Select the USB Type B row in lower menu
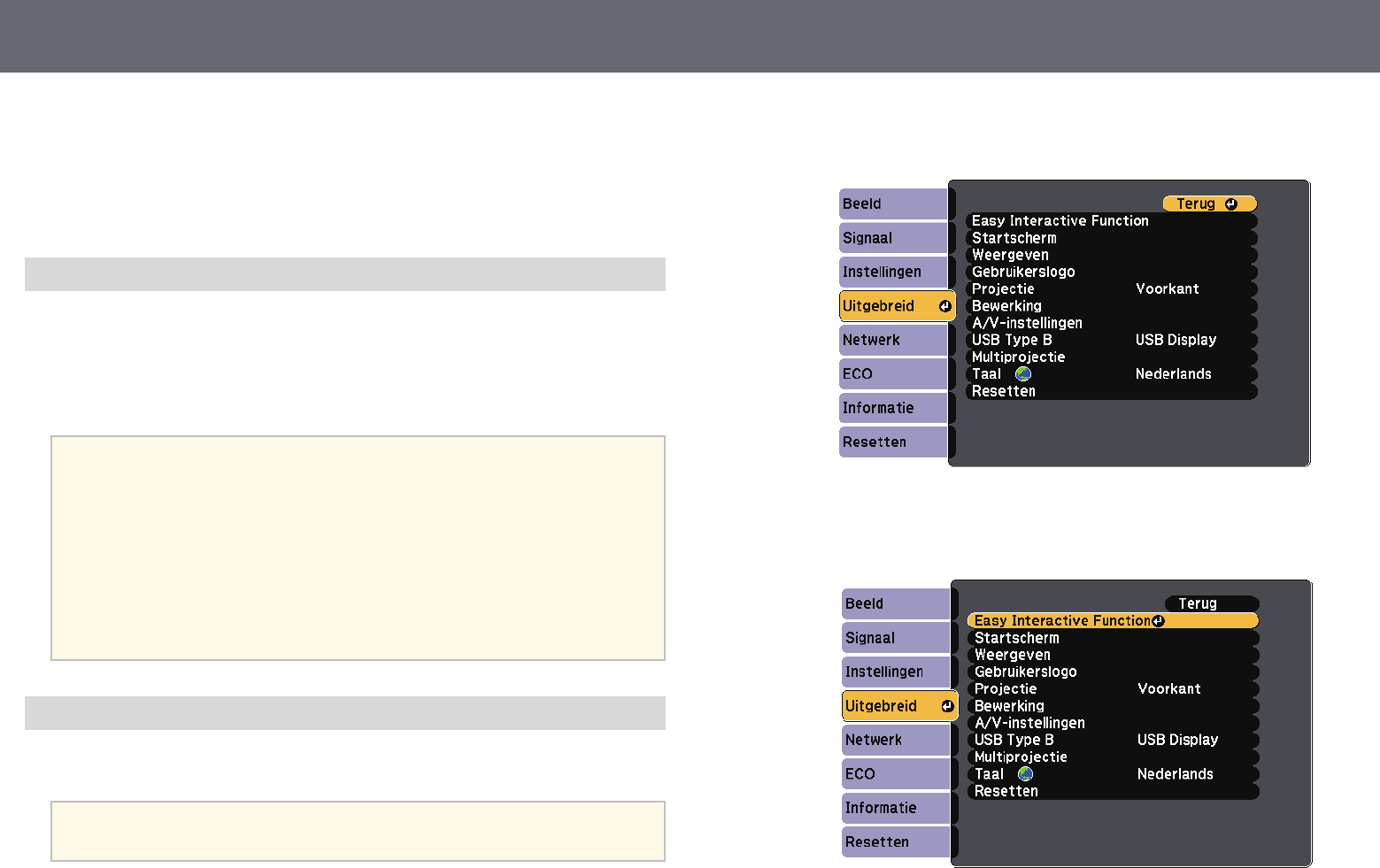Viewport: 1380px width, 868px height. click(x=1114, y=740)
